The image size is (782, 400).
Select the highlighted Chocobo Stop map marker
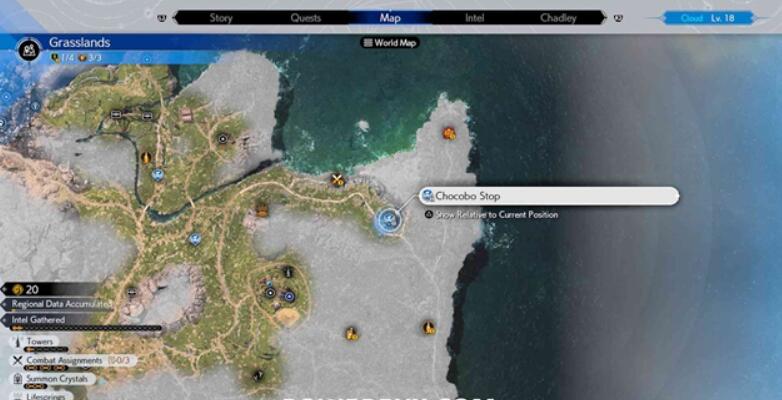[x=388, y=219]
